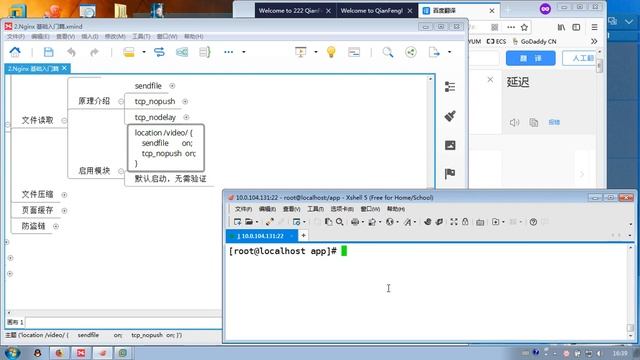Open the outline panel icon in XMind sidebar
Image resolution: width=640 pixels, height=360 pixels.
(x=450, y=87)
